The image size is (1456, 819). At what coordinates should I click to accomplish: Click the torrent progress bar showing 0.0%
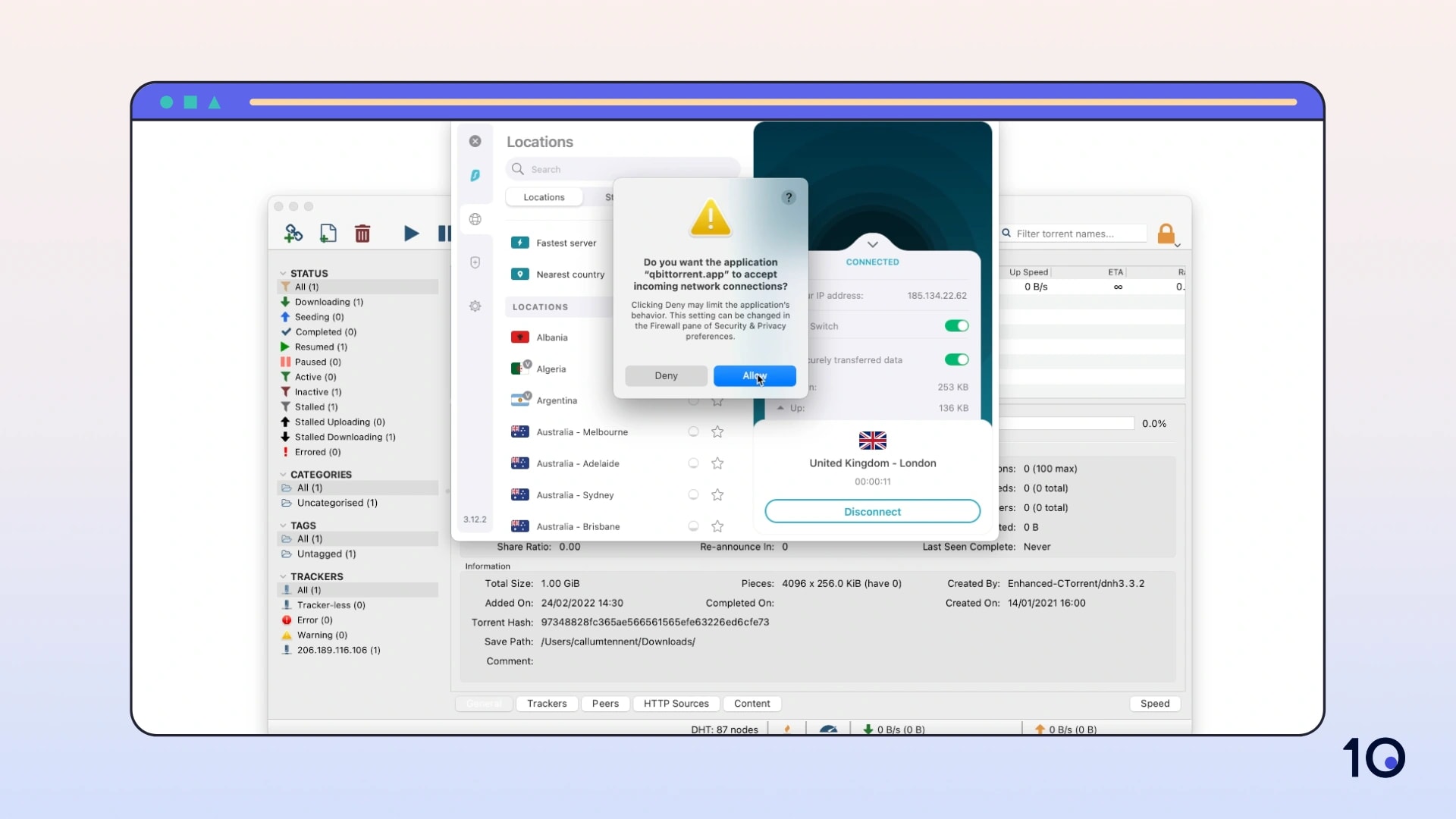(x=1066, y=424)
